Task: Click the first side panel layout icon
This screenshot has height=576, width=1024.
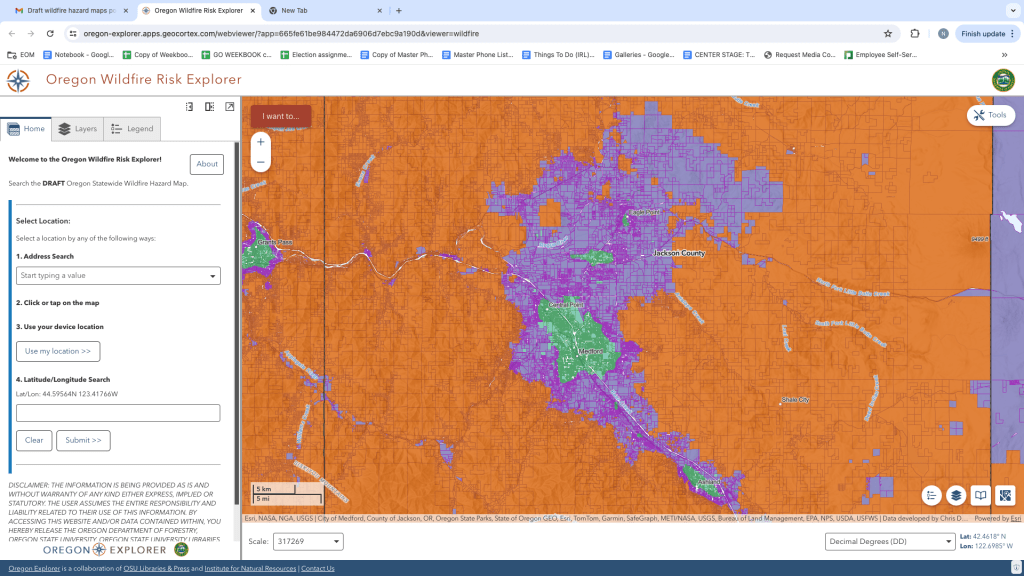Action: click(189, 106)
